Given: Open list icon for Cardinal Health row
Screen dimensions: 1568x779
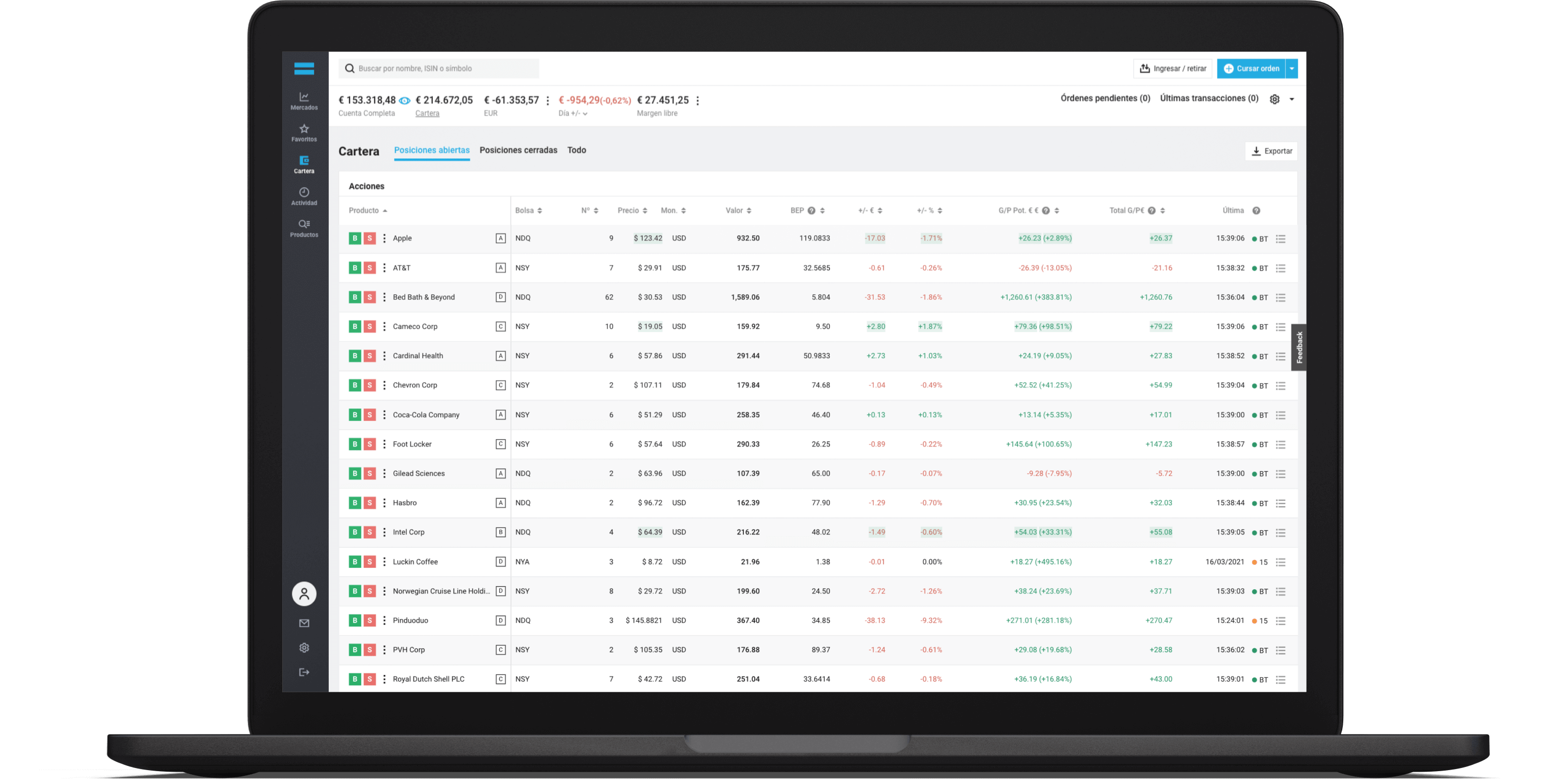Looking at the screenshot, I should [1281, 357].
